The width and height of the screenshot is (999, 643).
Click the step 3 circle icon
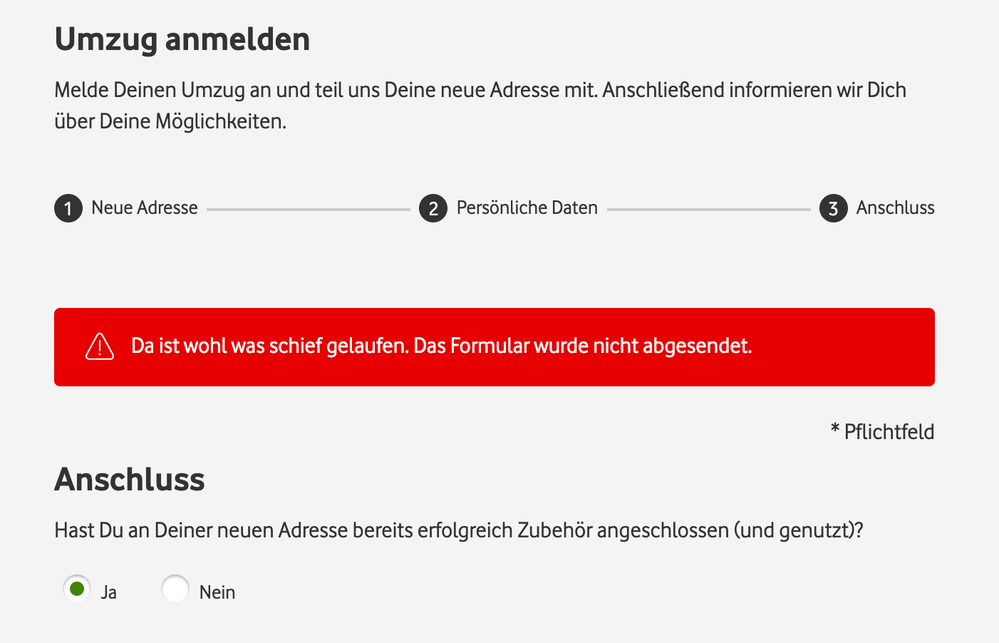833,209
